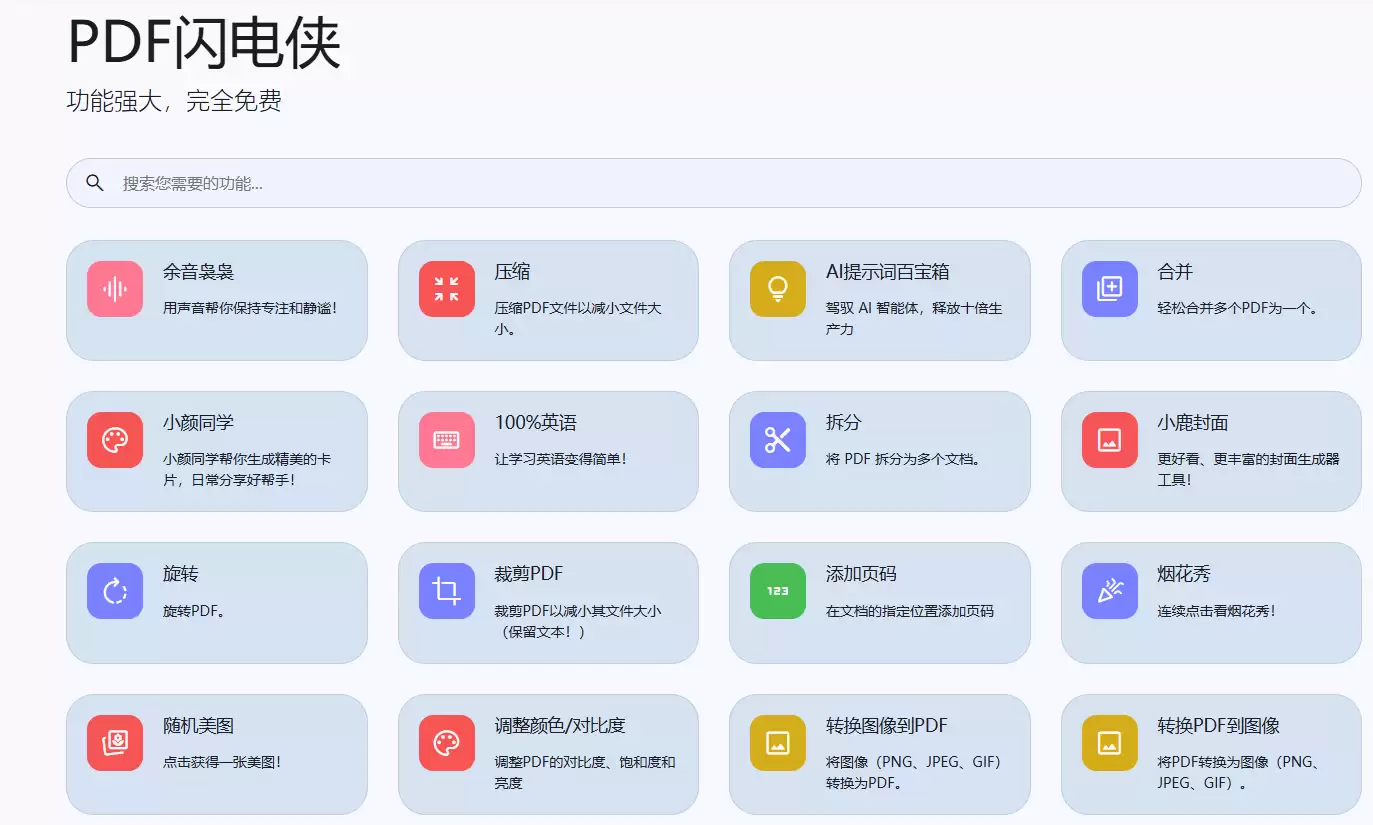Select the 转换图像到PDF title text

pos(886,726)
